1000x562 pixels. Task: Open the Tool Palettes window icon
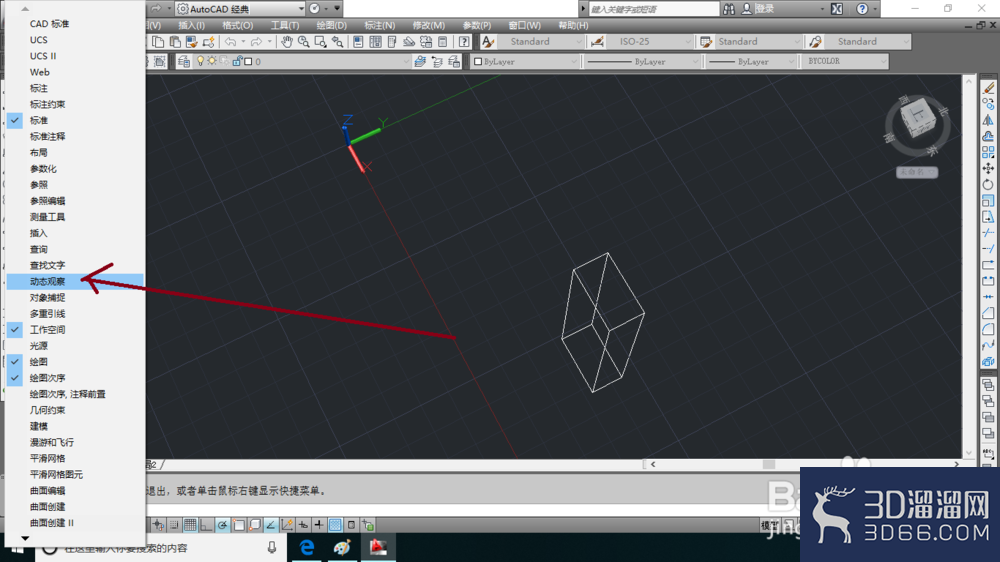pos(392,42)
